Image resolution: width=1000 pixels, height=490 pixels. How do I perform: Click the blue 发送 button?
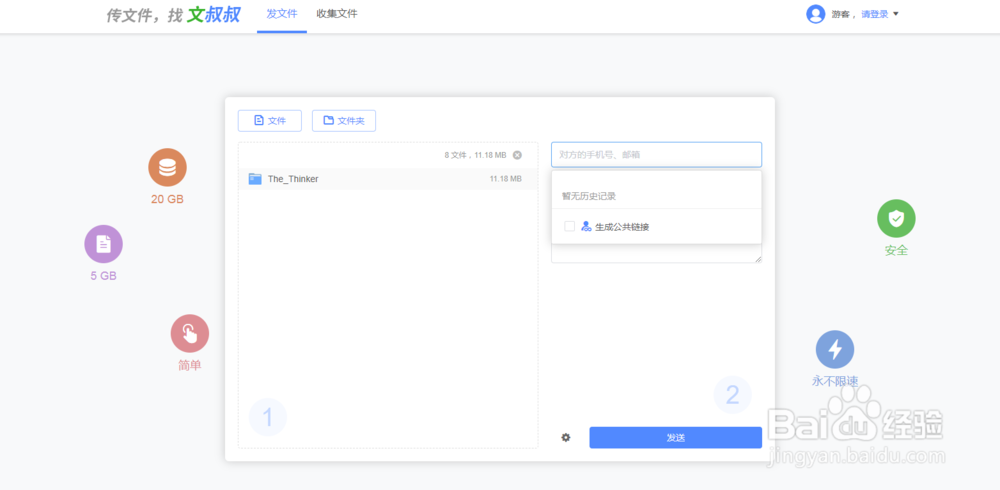pyautogui.click(x=675, y=438)
